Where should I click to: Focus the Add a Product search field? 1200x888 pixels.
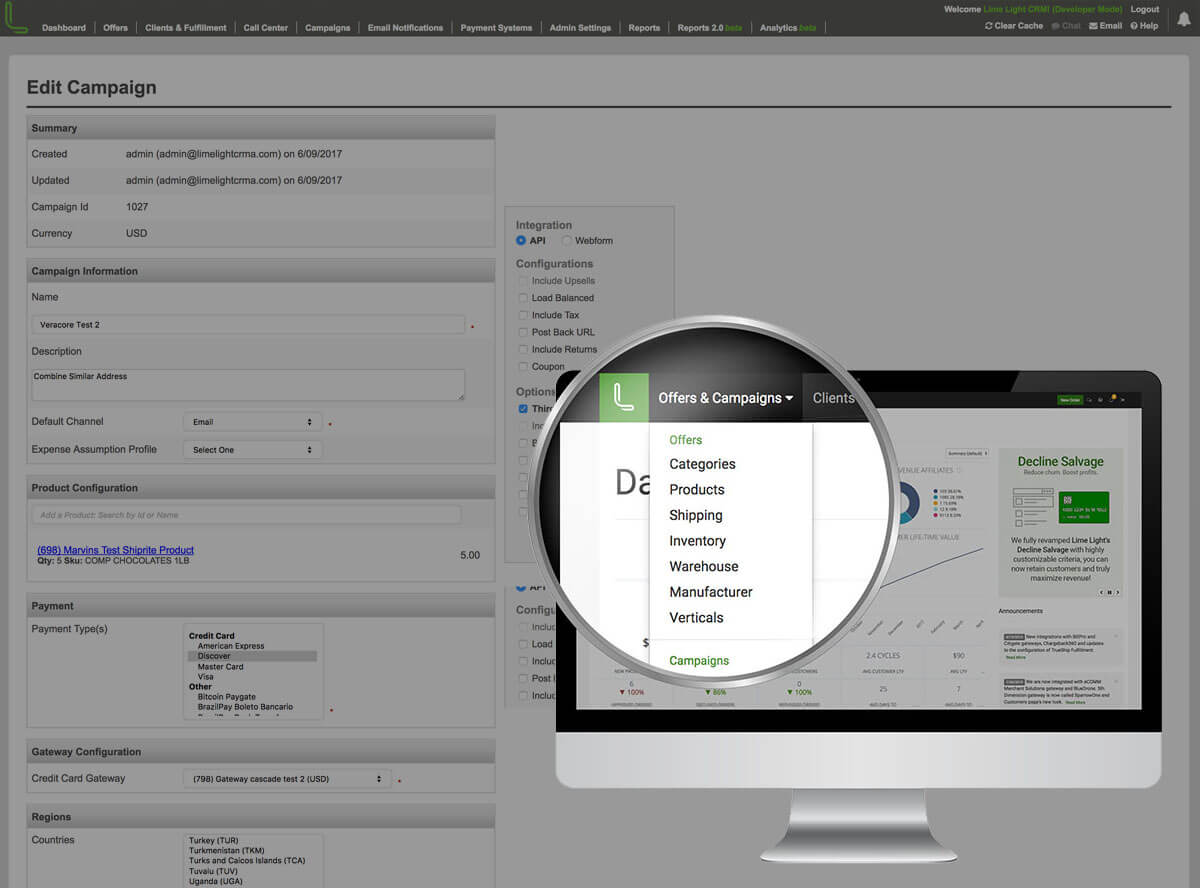pyautogui.click(x=246, y=515)
